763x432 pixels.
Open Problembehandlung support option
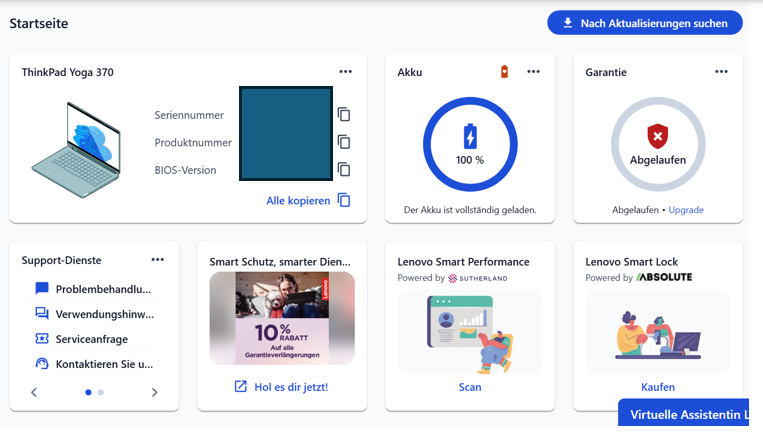(94, 289)
